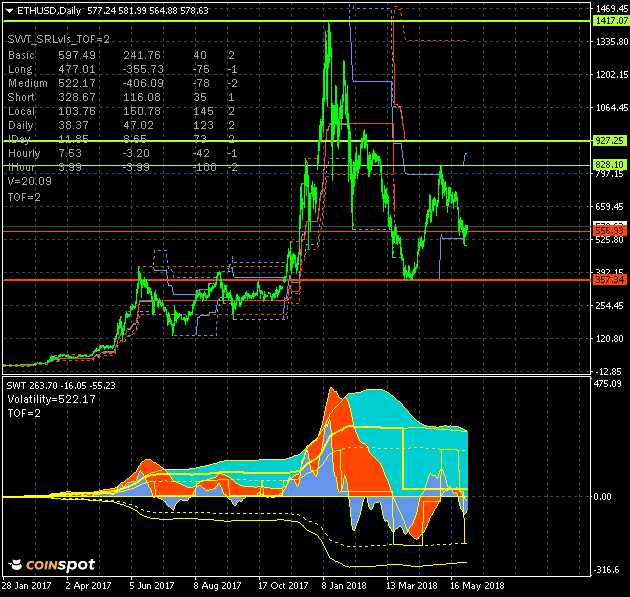Image resolution: width=630 pixels, height=597 pixels.
Task: Click the 828.10 price level tag
Action: pos(609,164)
